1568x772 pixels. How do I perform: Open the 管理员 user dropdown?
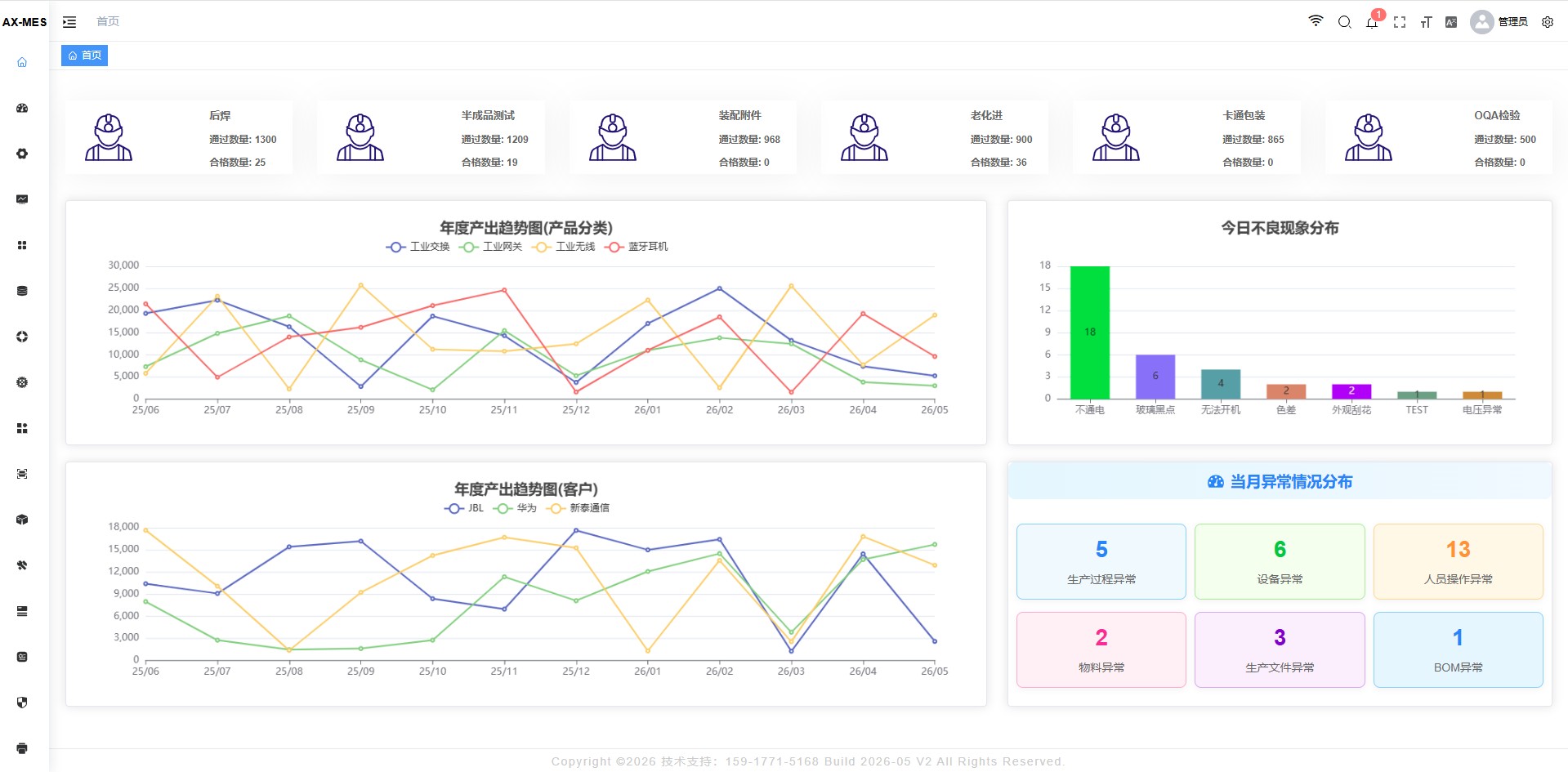click(x=1512, y=22)
